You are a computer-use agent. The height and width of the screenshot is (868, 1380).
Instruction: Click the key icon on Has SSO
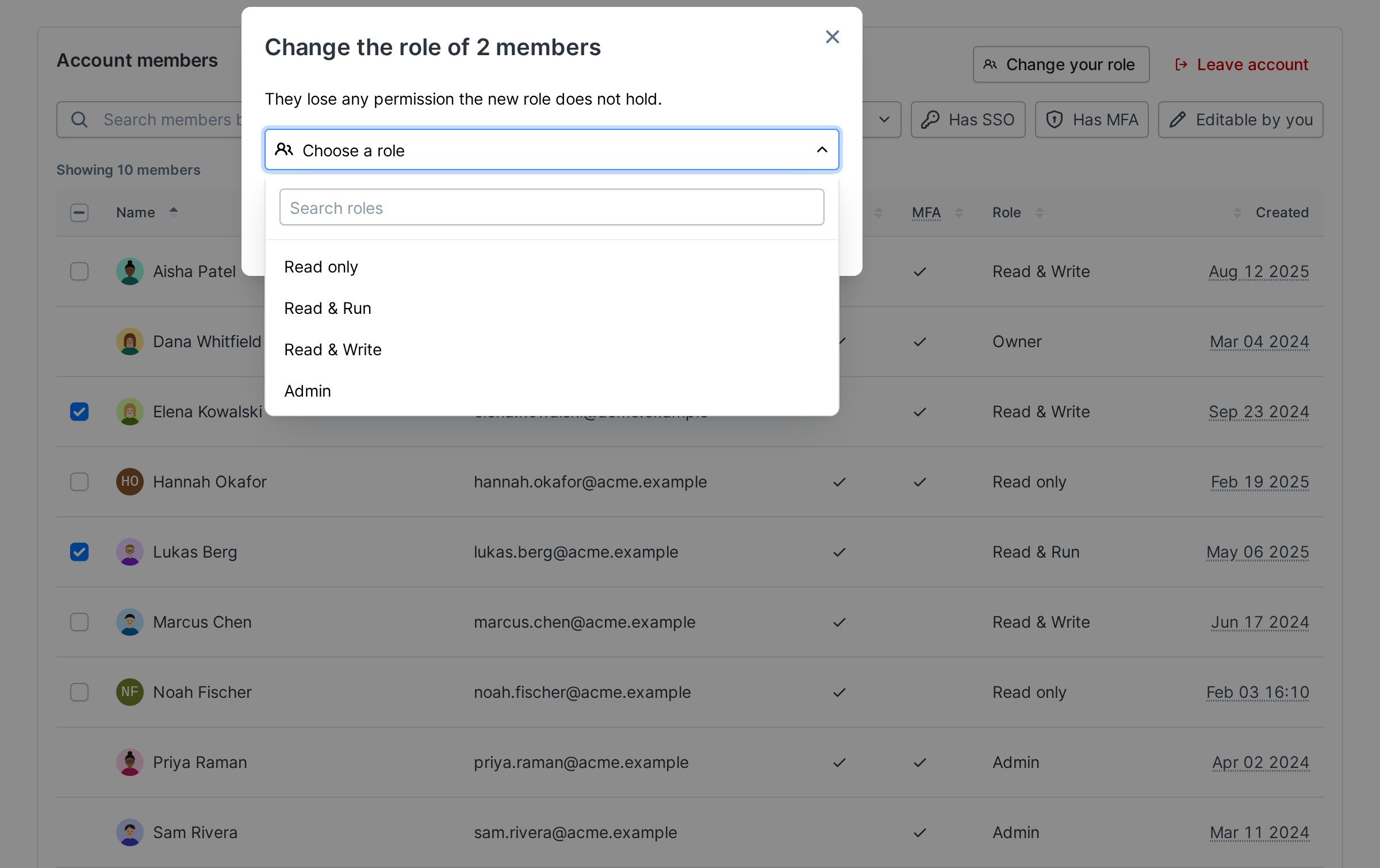tap(930, 120)
